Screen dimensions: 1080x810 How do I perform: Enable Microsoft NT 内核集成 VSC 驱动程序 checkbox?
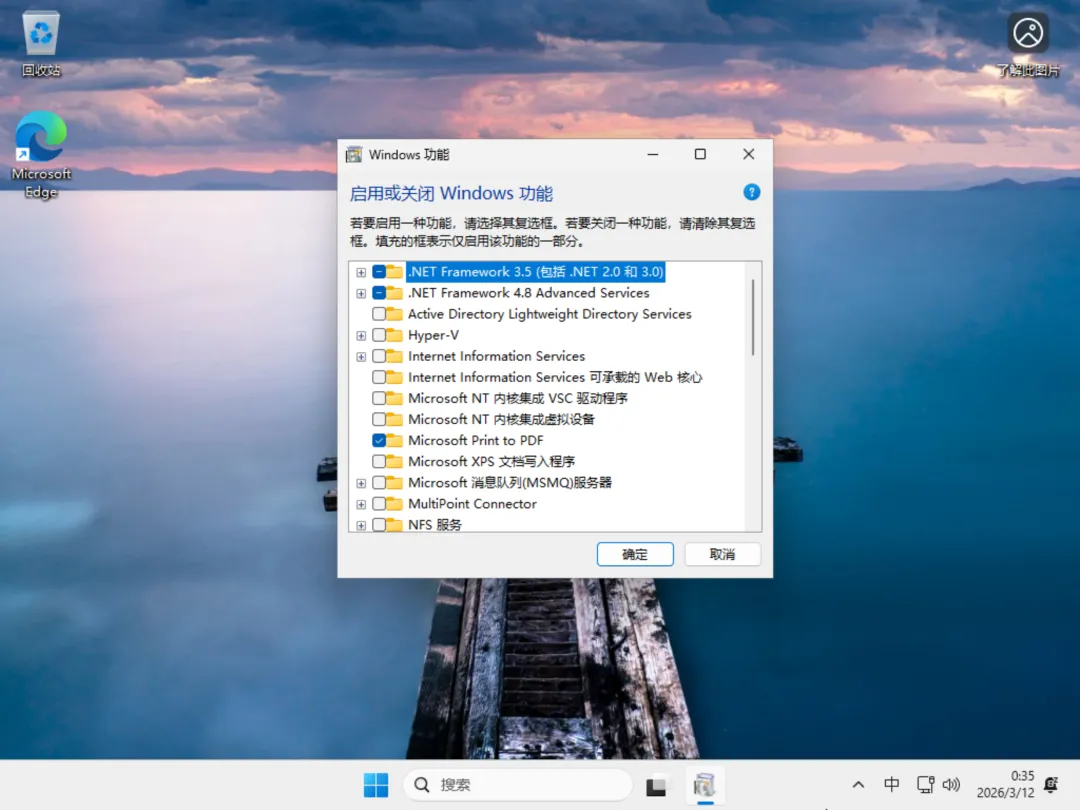(x=379, y=398)
